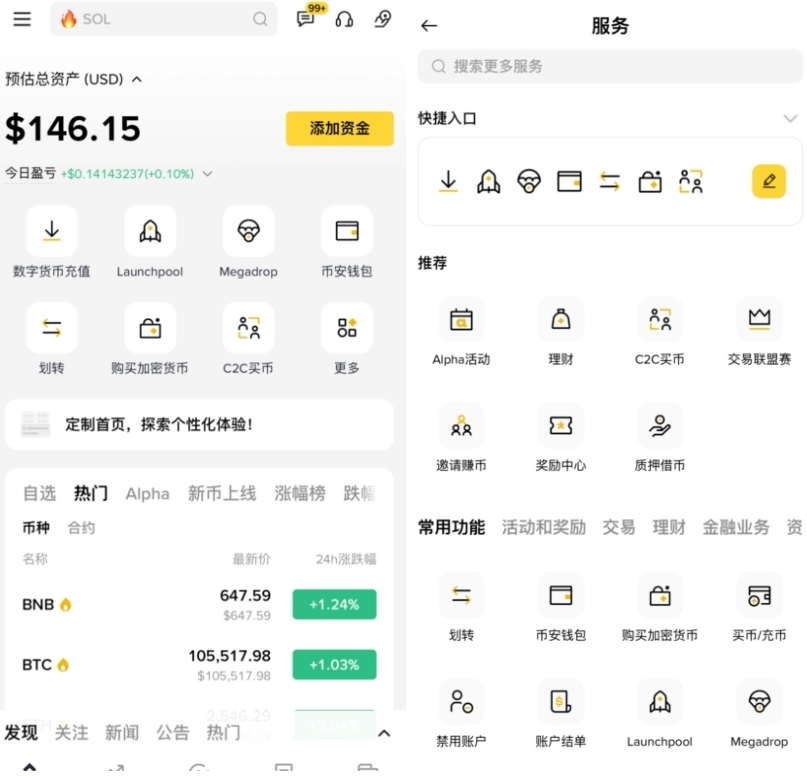Switch to 合约 sub-tab
This screenshot has width=807, height=776.
pyautogui.click(x=81, y=527)
